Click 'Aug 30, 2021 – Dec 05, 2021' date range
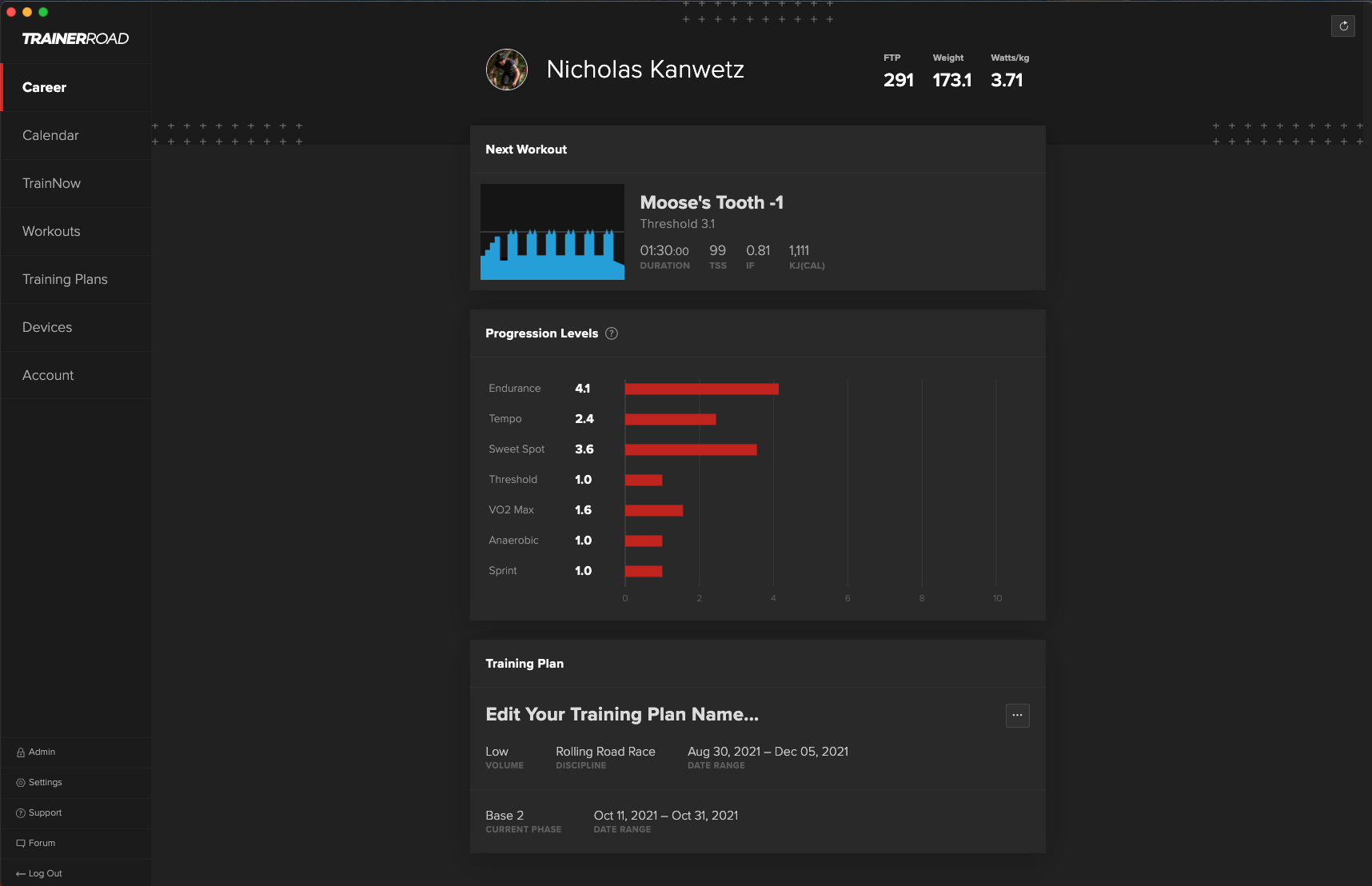The image size is (1372, 886). [x=768, y=752]
